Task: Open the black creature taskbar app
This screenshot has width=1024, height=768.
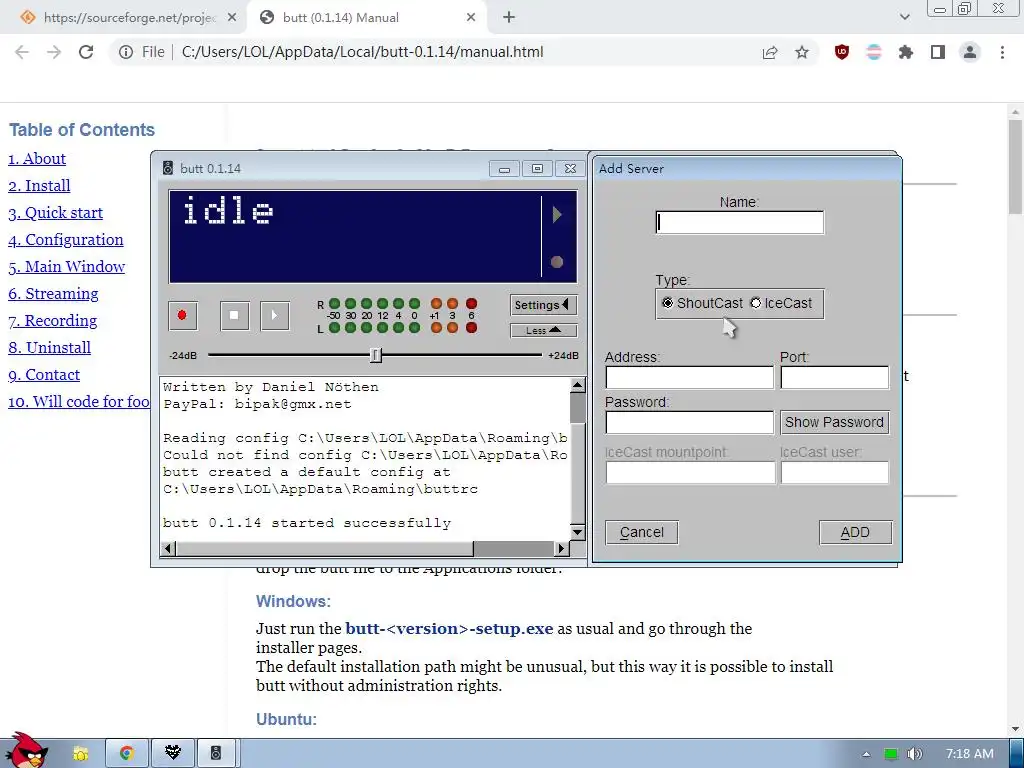Action: [172, 754]
